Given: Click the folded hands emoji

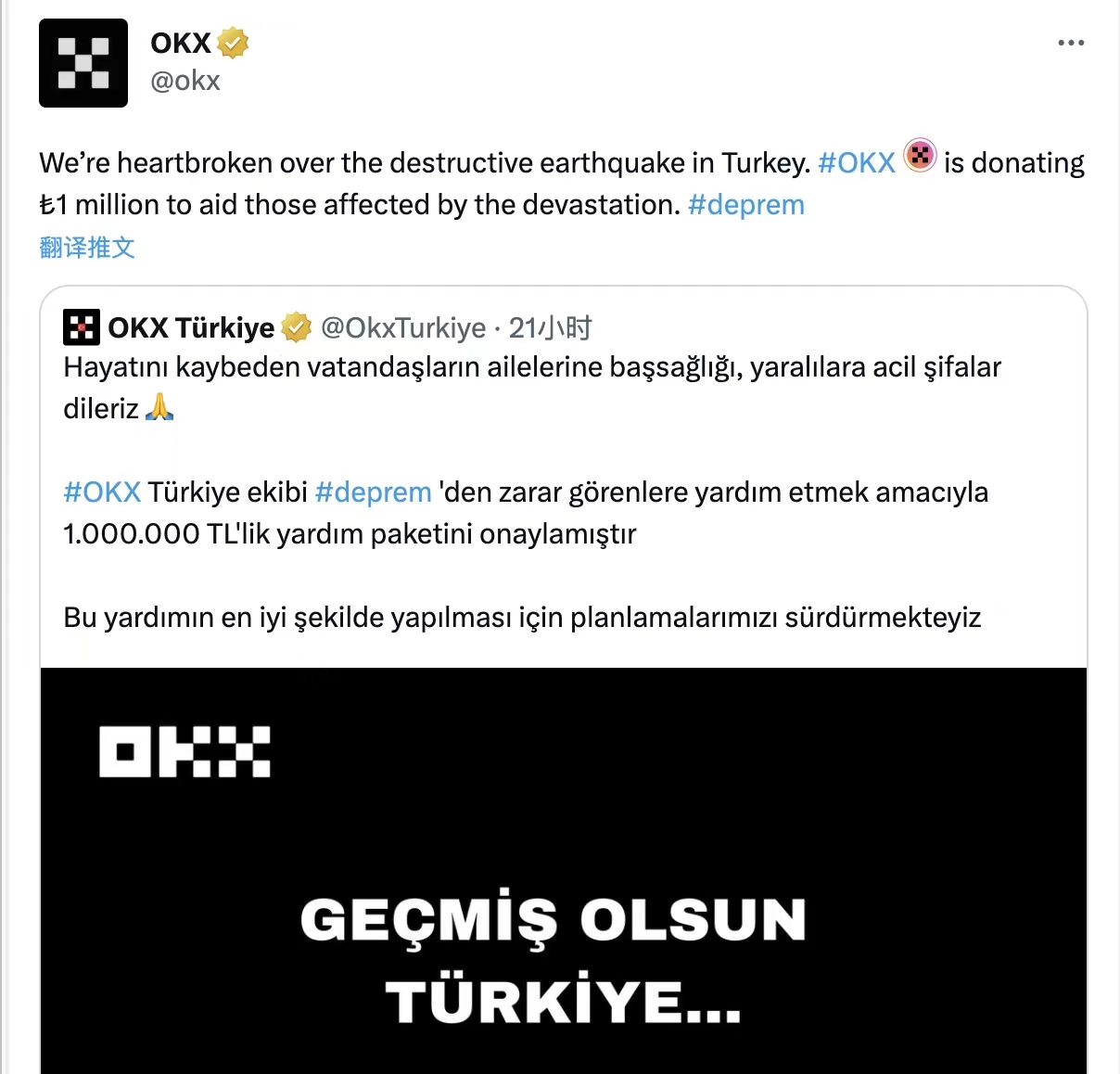Looking at the screenshot, I should pyautogui.click(x=159, y=407).
